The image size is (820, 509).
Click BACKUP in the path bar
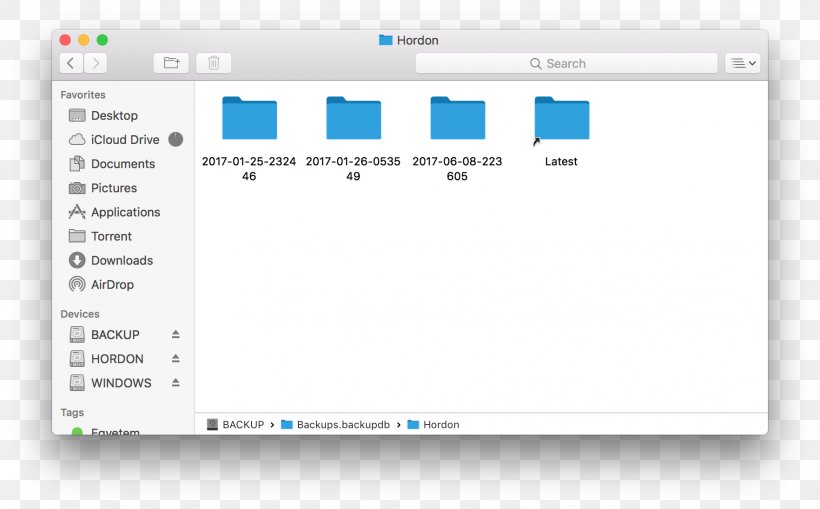242,425
